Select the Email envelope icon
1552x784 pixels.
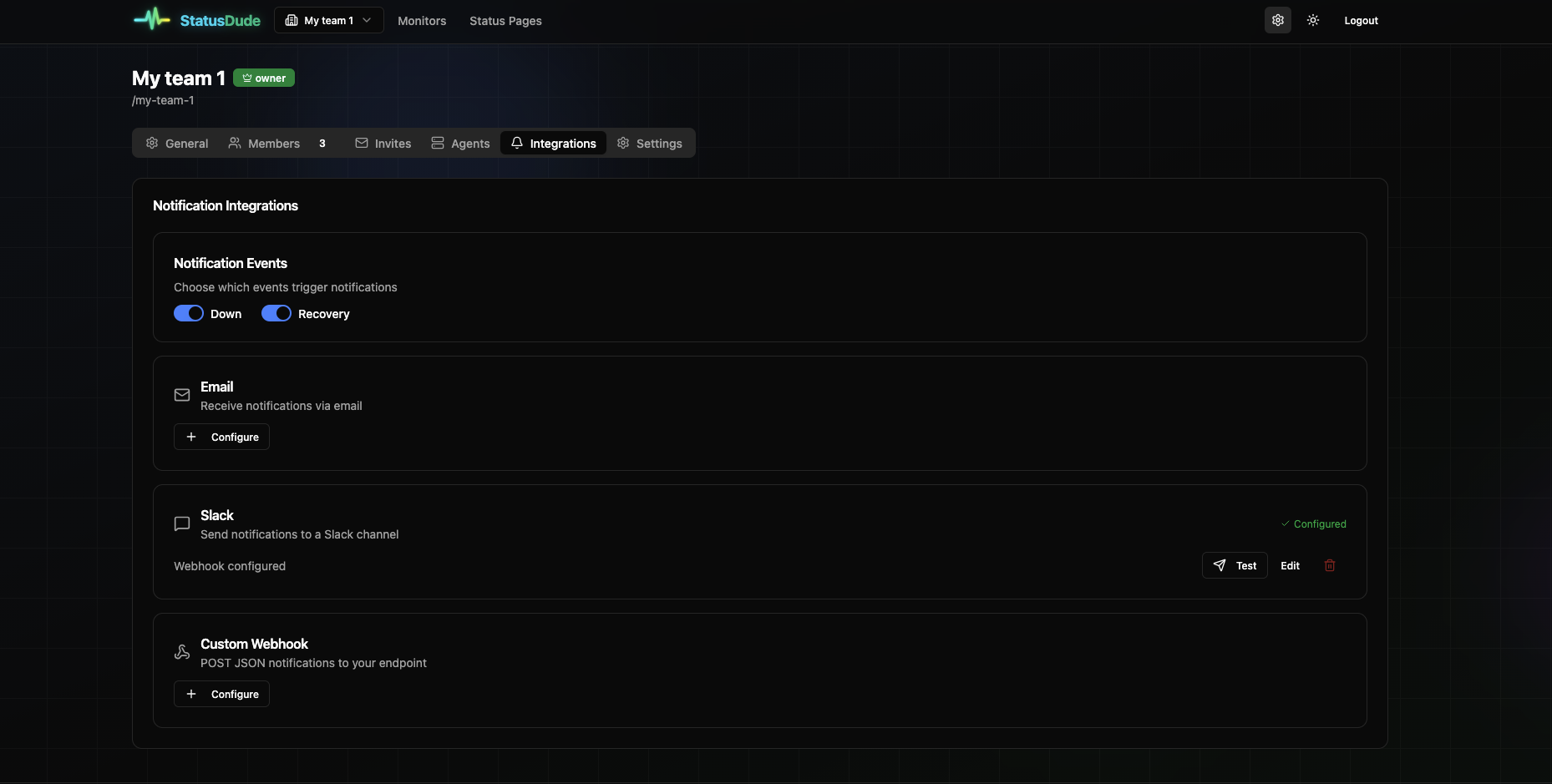(x=182, y=395)
